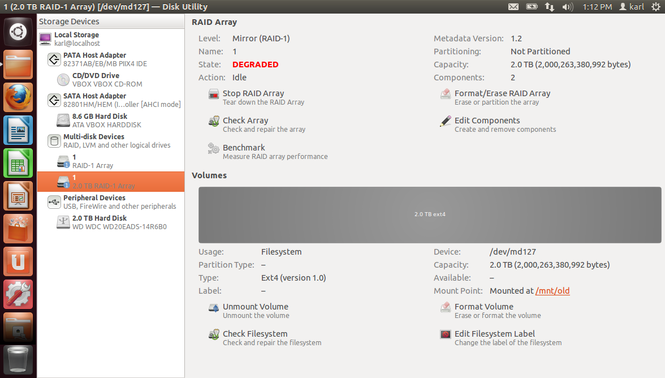The height and width of the screenshot is (378, 665).
Task: Click the Edit Filesystem Label icon
Action: 445,335
